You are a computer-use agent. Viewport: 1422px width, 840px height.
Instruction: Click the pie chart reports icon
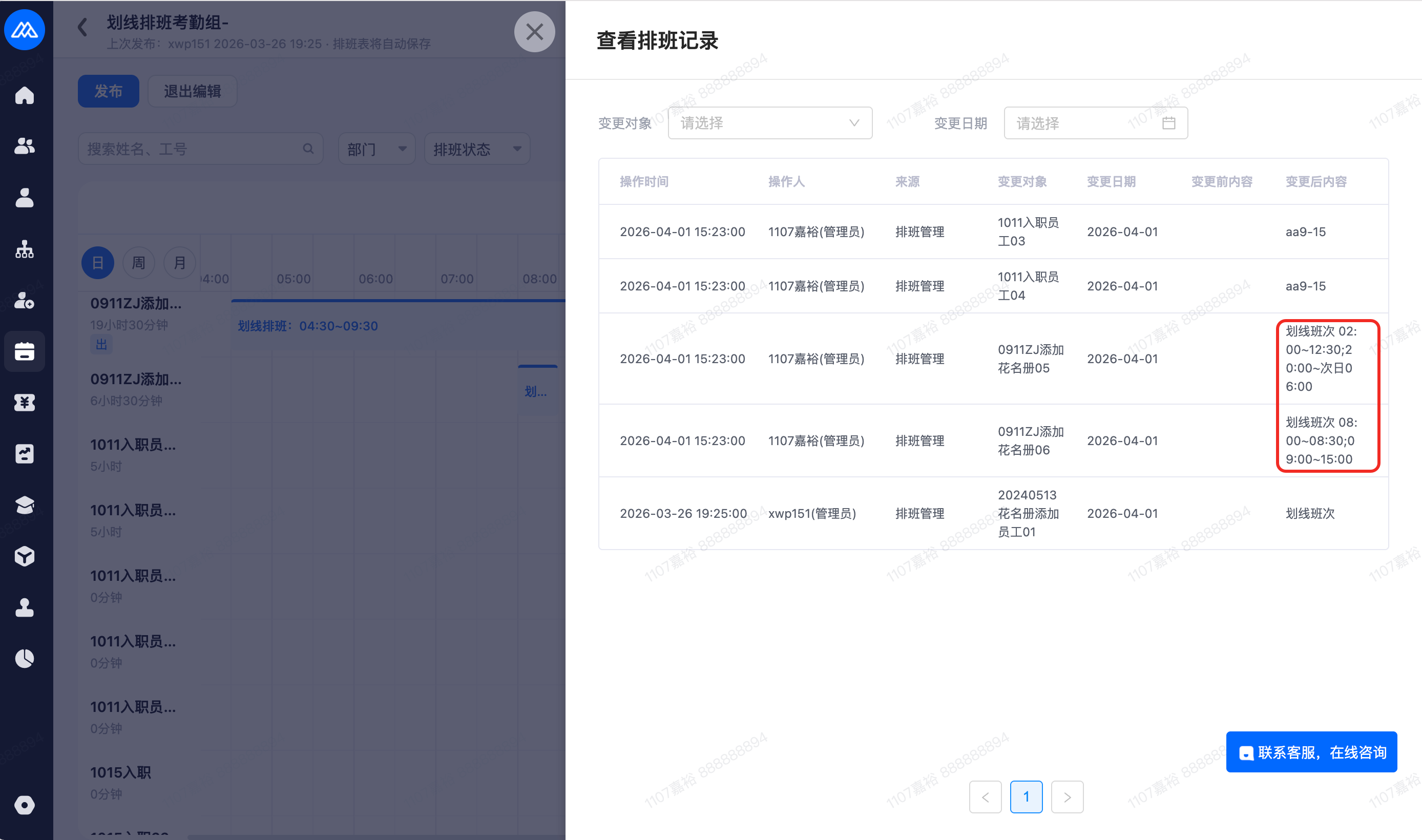pos(25,658)
